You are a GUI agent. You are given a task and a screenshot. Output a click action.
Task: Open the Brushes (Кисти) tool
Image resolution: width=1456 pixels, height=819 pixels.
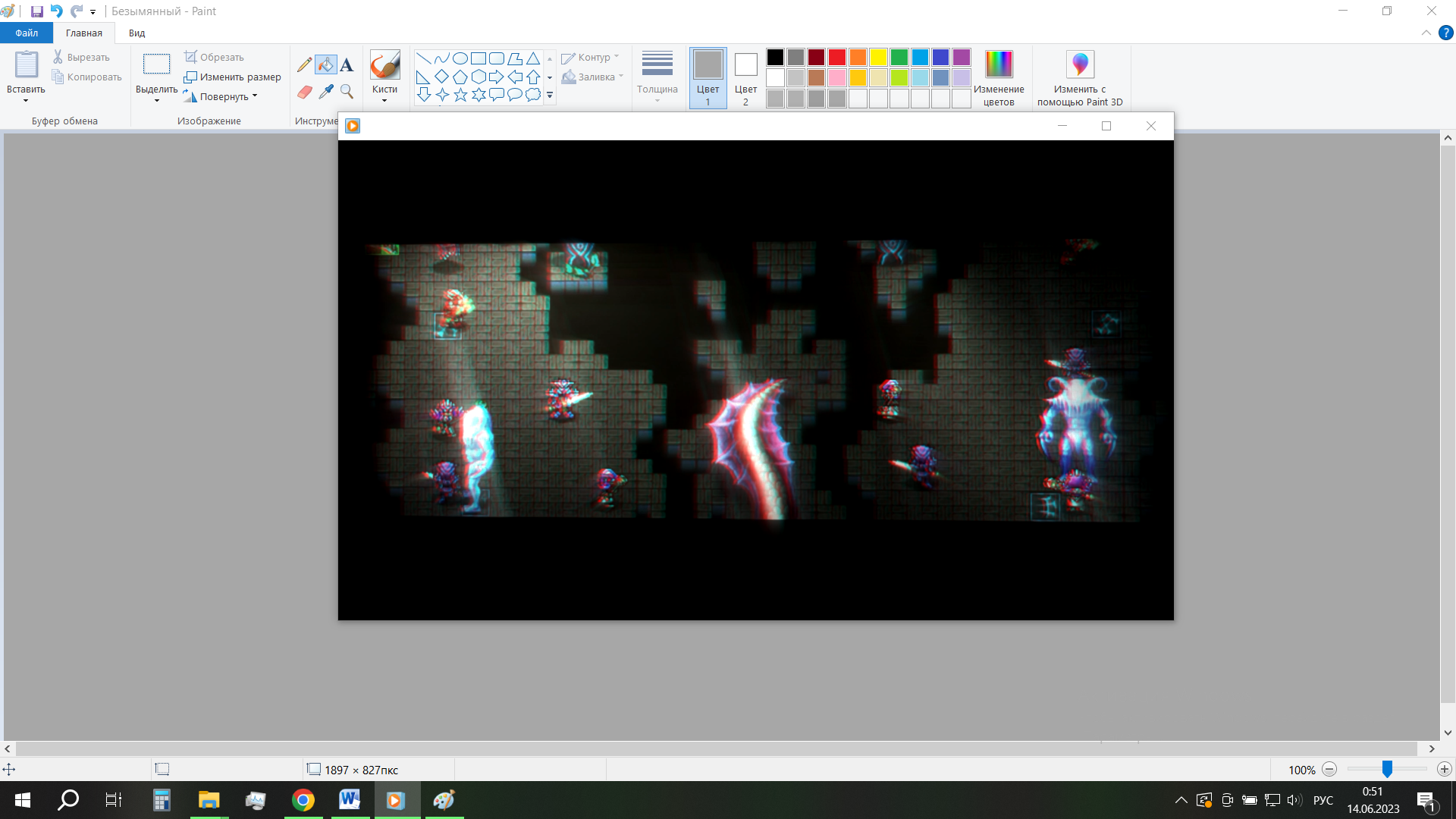click(x=384, y=76)
